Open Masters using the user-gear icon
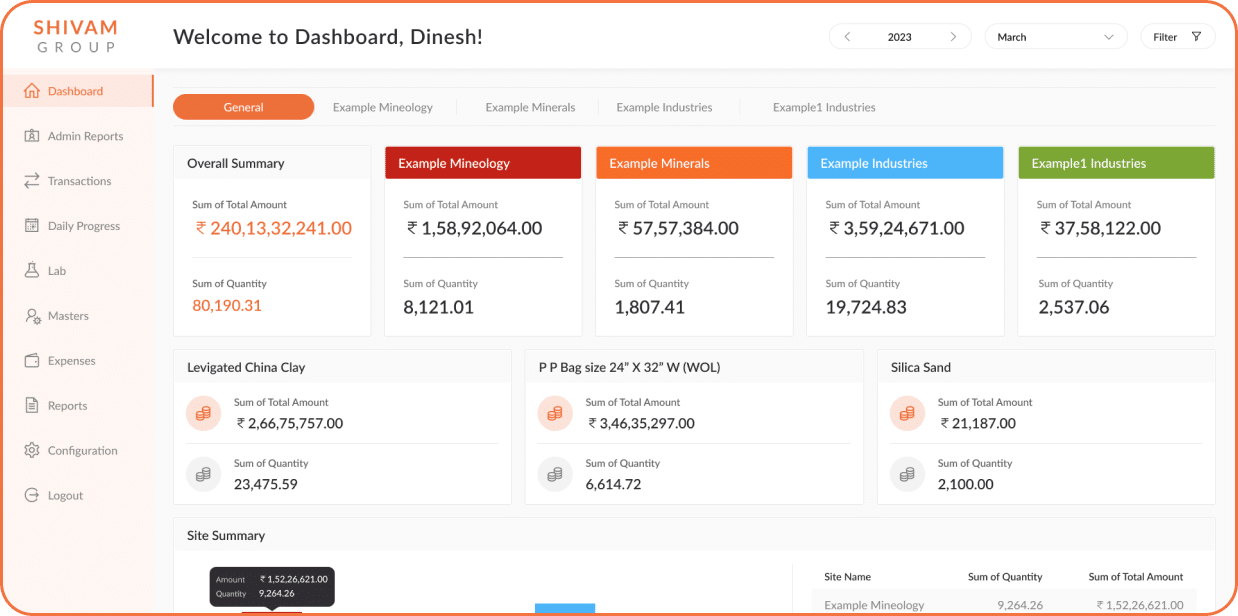This screenshot has height=616, width=1238. (31, 316)
